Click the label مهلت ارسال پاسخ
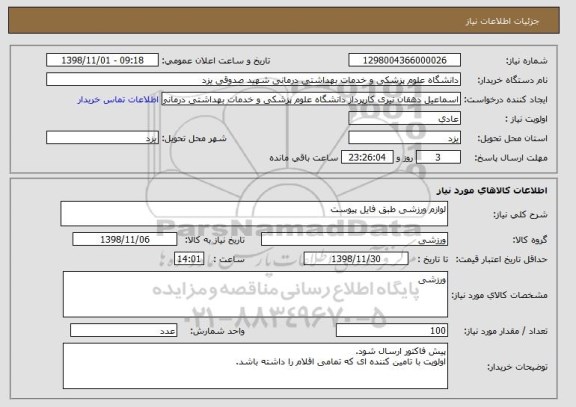This screenshot has width=576, height=407. click(511, 158)
